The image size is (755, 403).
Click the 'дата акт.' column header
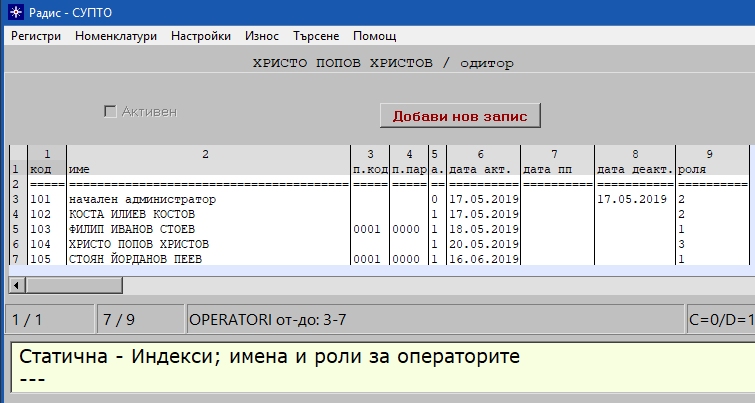coord(483,169)
